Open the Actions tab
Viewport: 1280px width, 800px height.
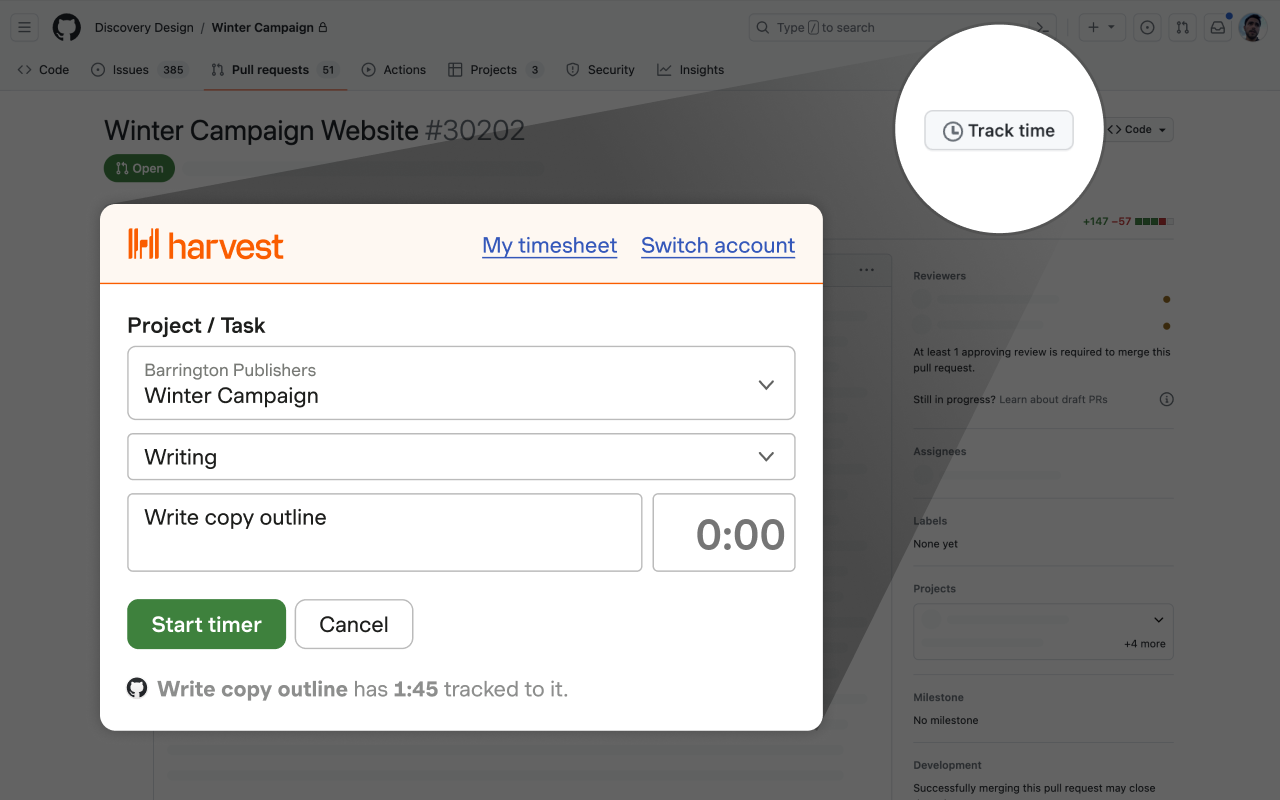393,70
